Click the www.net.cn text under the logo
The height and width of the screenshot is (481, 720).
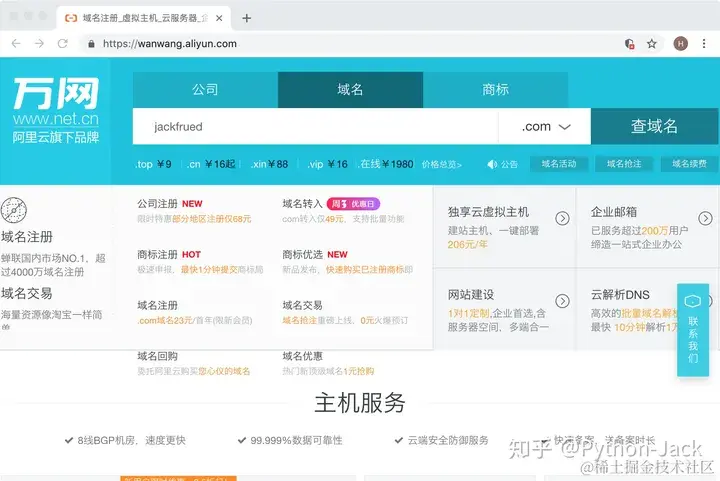click(56, 119)
